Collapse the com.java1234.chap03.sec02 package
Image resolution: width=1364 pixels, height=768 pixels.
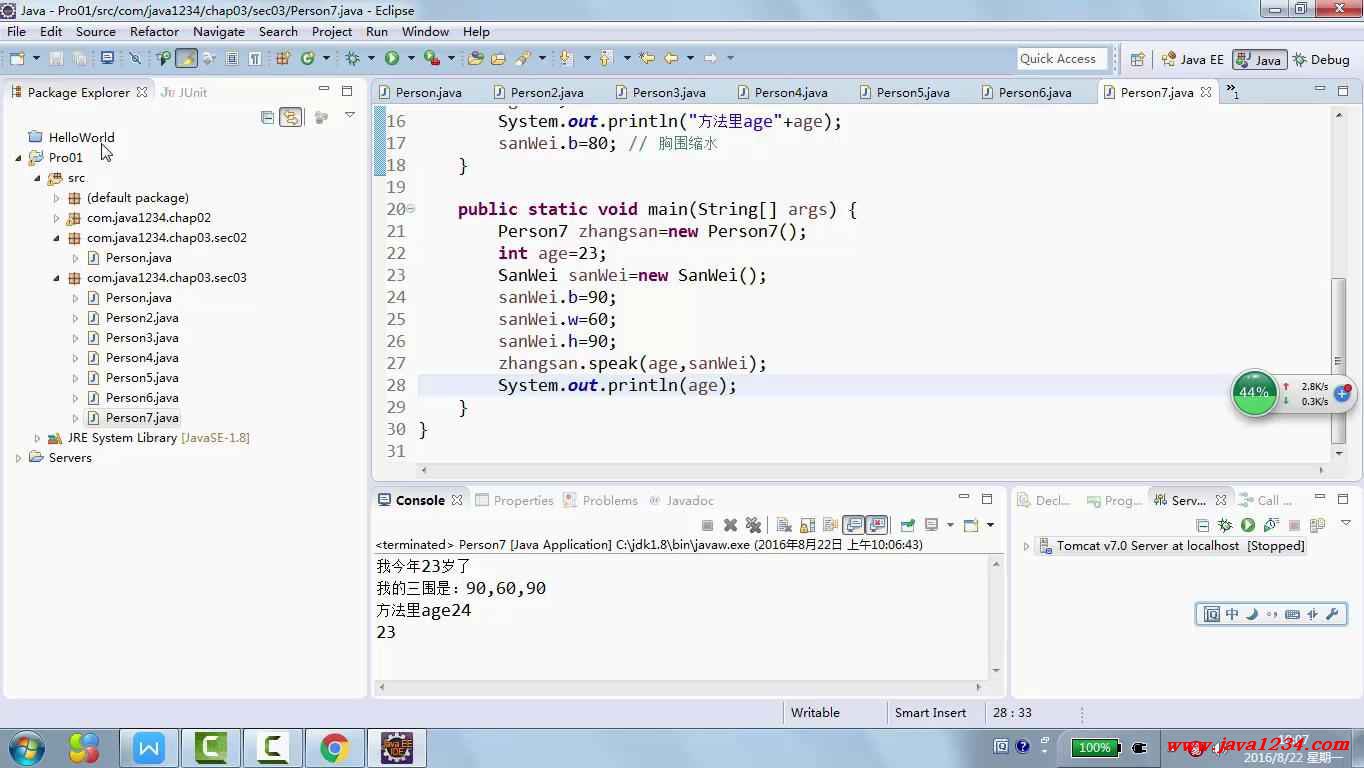click(x=57, y=238)
